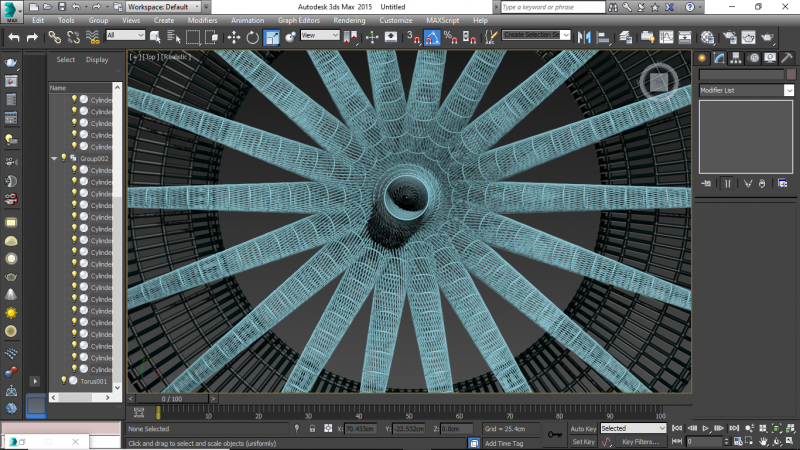This screenshot has height=450, width=800.
Task: Toggle visibility bulb of Group002
Action: coord(64,158)
